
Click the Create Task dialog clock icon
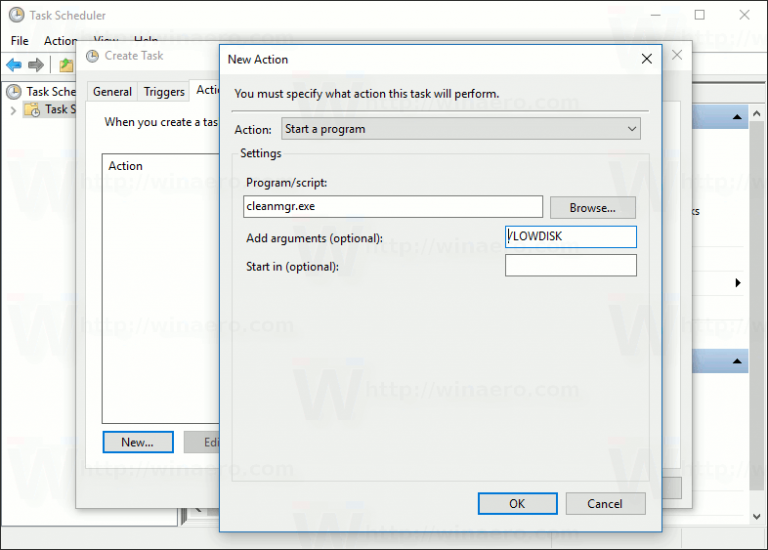[93, 56]
